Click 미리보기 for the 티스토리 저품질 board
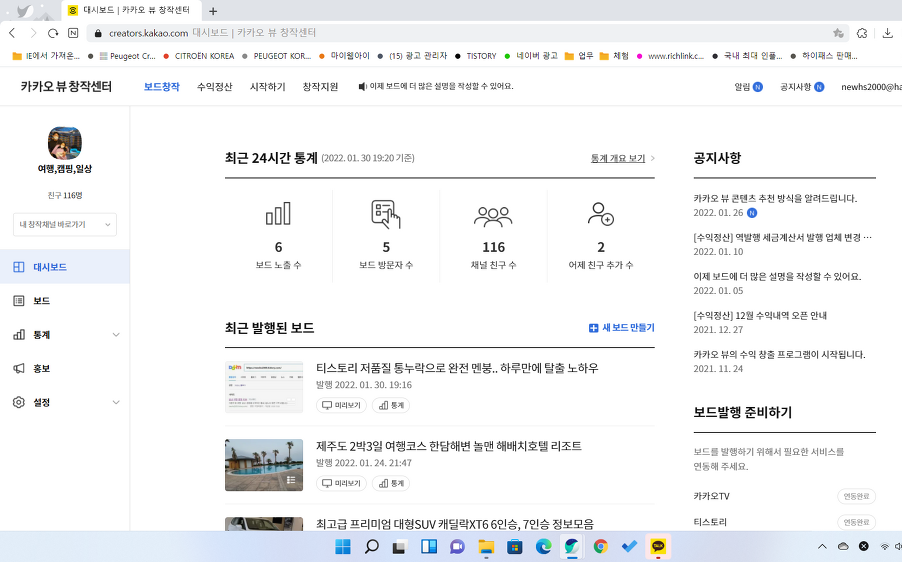 342,406
